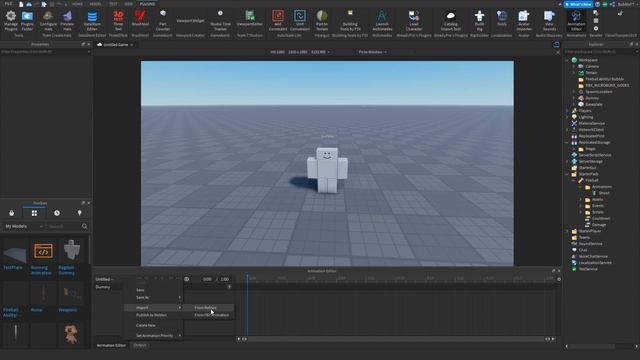Click the Preview Hats plugin
Viewport: 640px width, 360px height.
tap(67, 20)
